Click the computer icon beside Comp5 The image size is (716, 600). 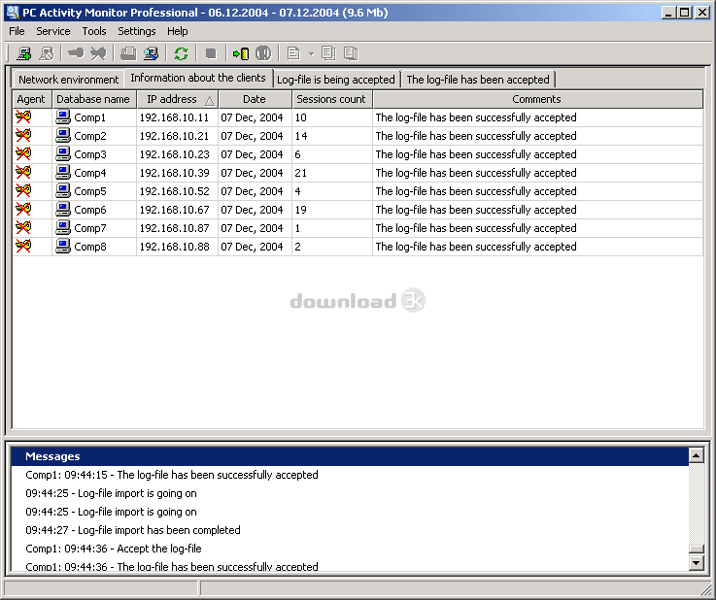tap(63, 191)
